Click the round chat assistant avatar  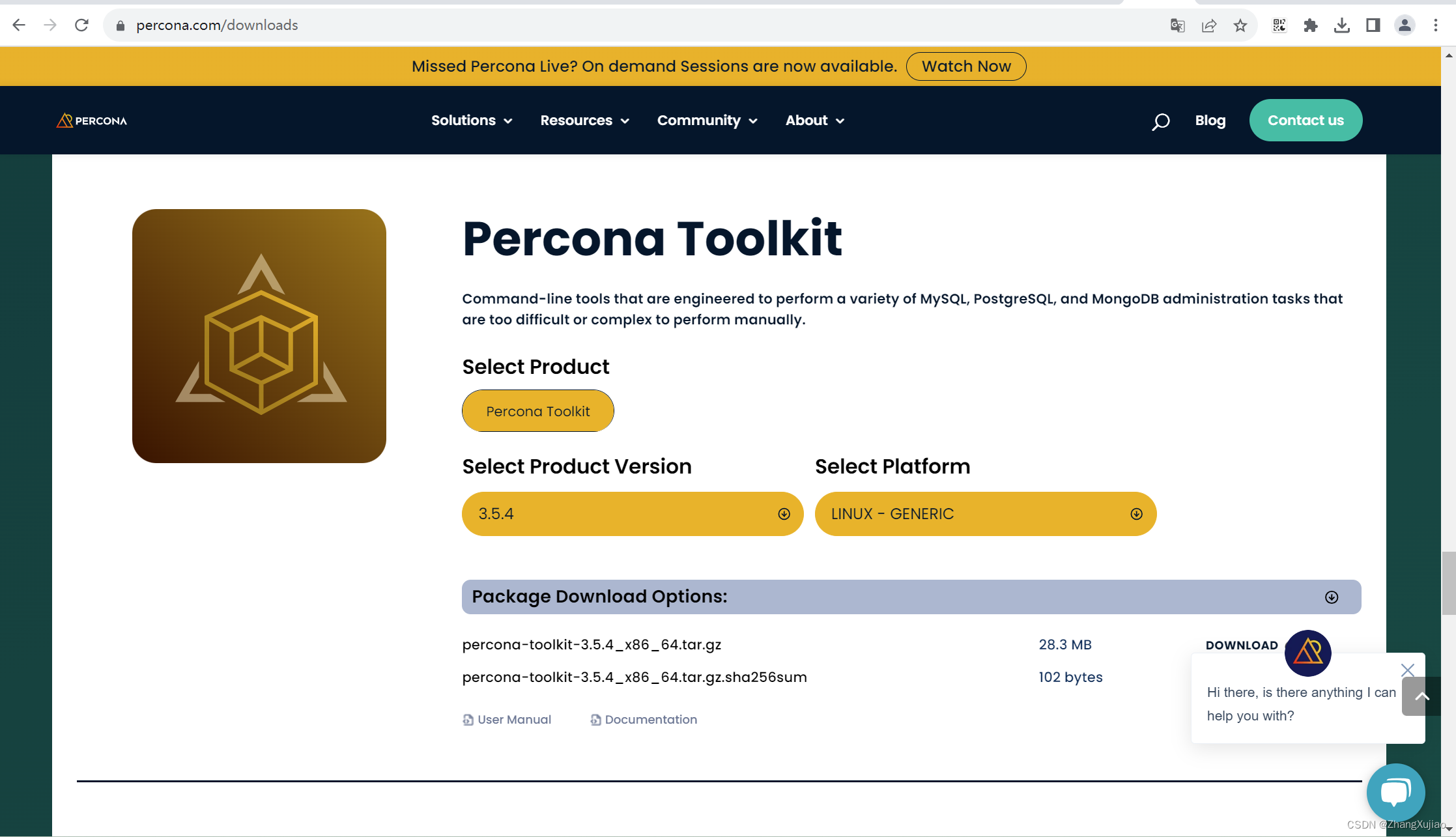click(1307, 653)
